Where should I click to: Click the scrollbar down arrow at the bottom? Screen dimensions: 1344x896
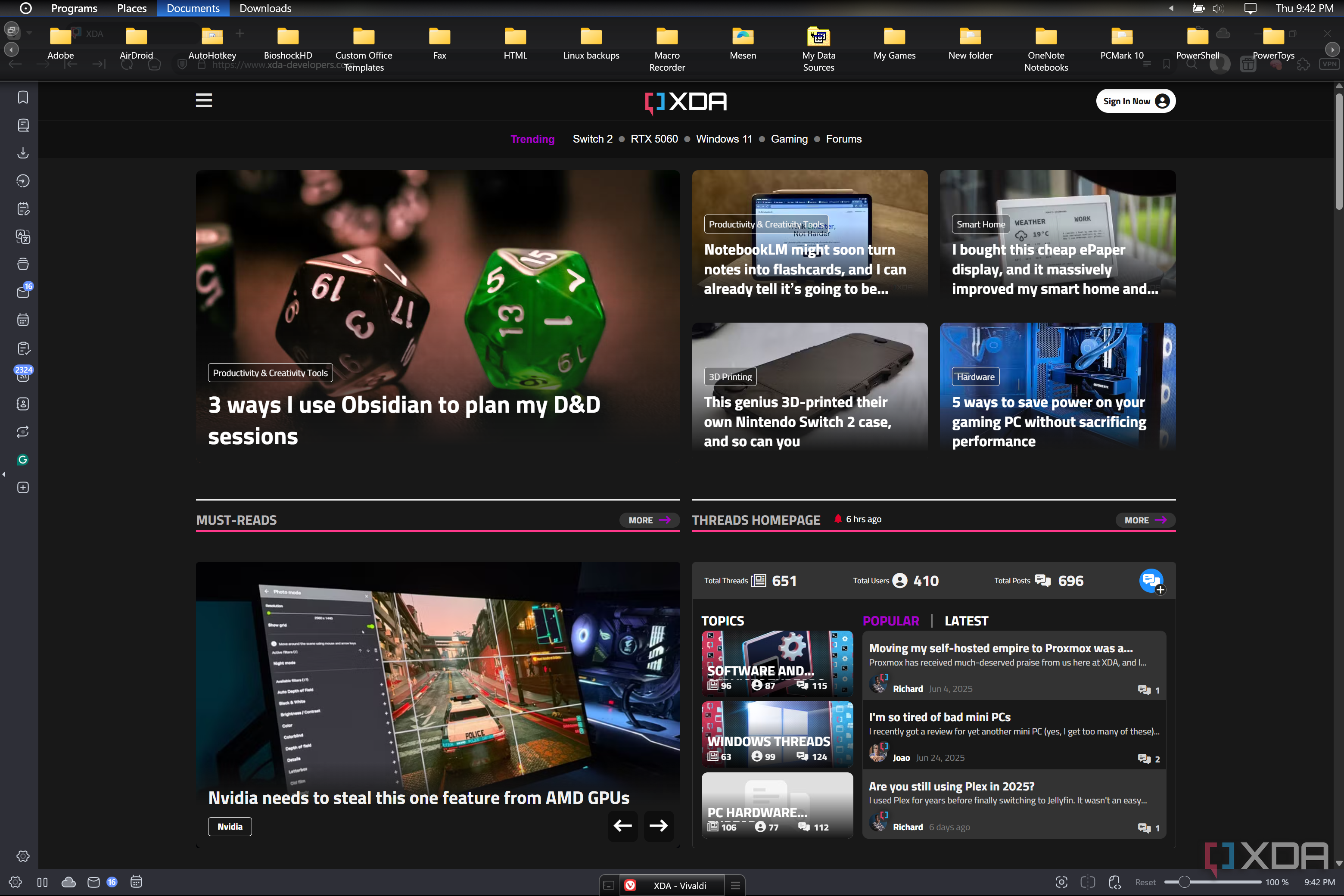click(1338, 863)
